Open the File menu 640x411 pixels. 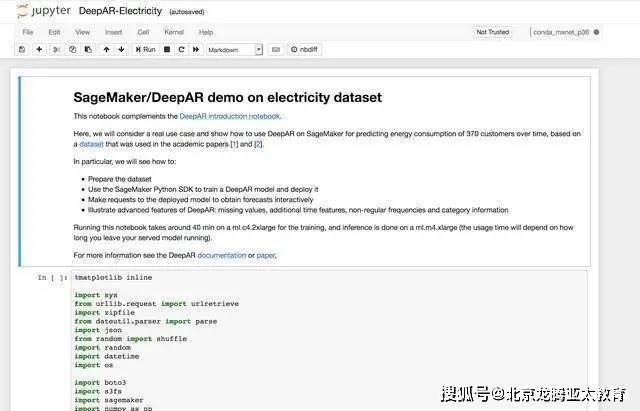click(x=28, y=32)
